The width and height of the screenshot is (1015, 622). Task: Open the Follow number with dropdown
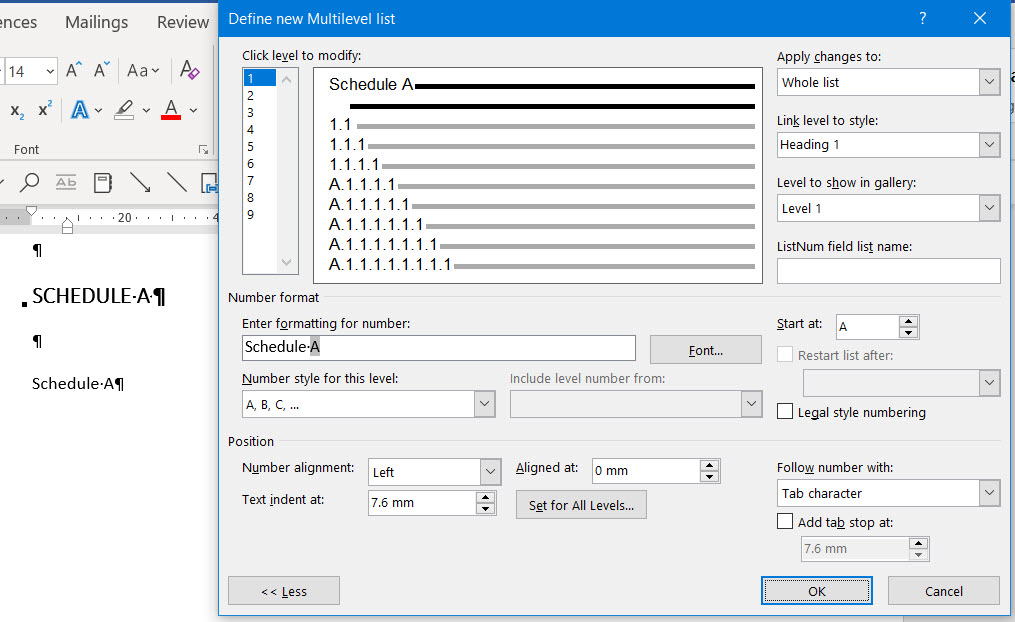pyautogui.click(x=989, y=493)
